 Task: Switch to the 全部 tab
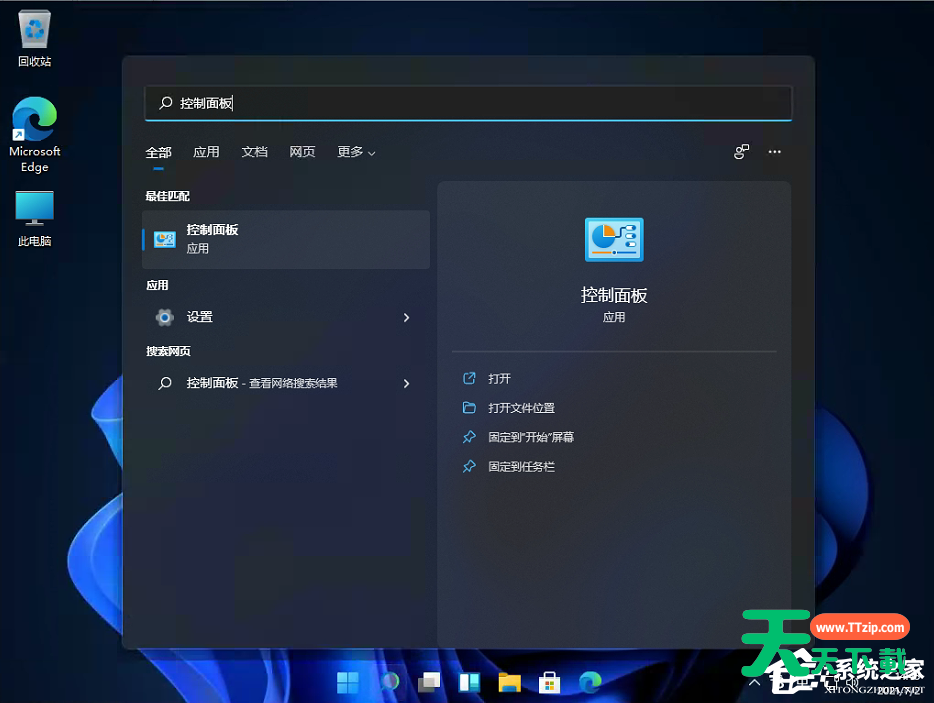point(158,153)
